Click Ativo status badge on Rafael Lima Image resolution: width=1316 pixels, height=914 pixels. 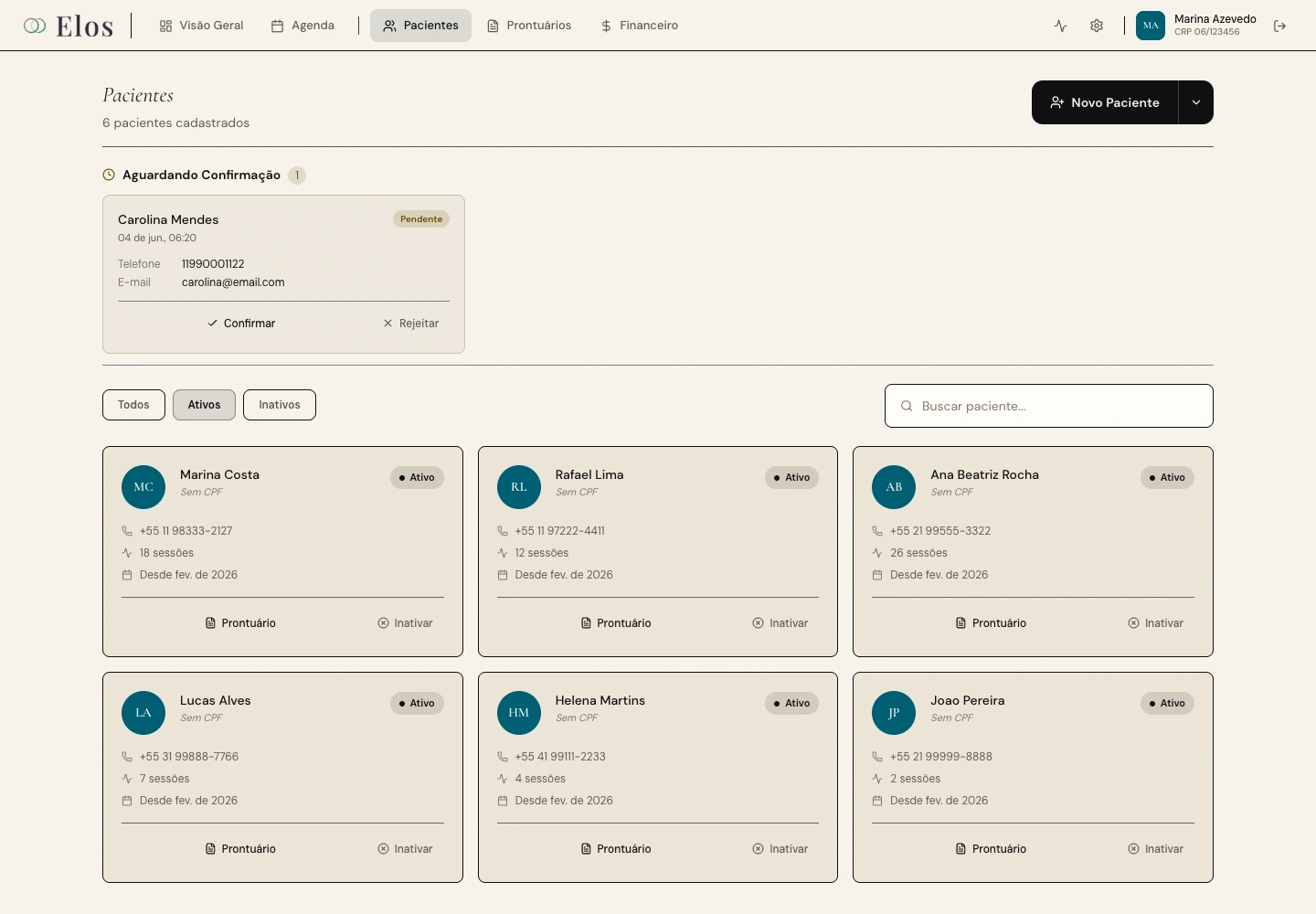791,477
